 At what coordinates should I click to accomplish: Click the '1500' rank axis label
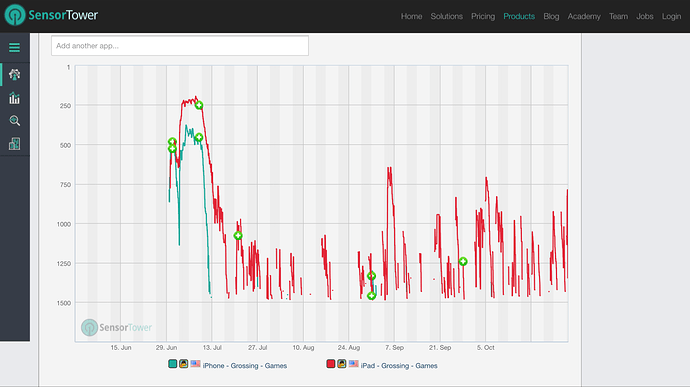click(64, 303)
